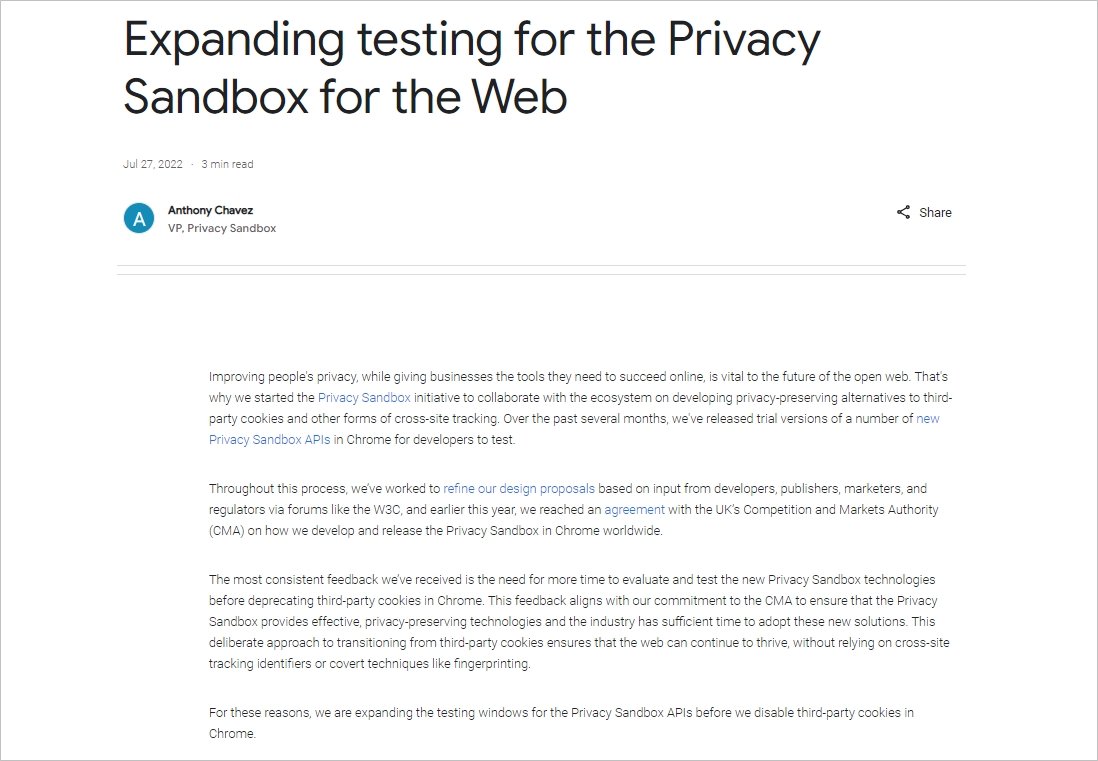This screenshot has height=761, width=1098.
Task: Click the share icon
Action: [903, 212]
